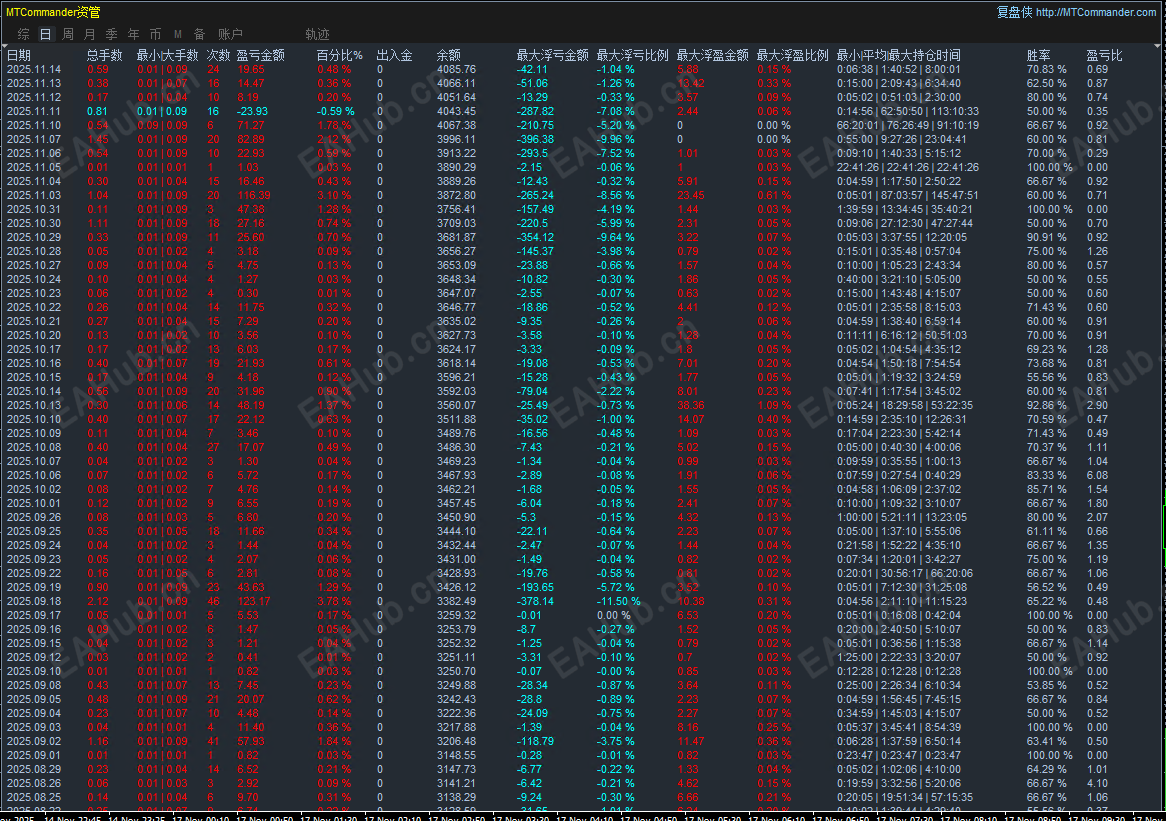Click profit amount 116.39
This screenshot has height=821, width=1166.
coord(254,195)
